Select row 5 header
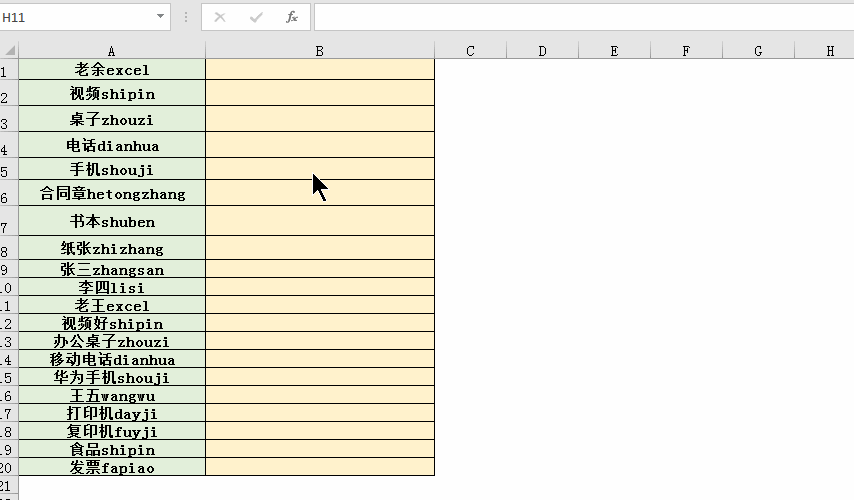854x500 pixels. [x=9, y=169]
